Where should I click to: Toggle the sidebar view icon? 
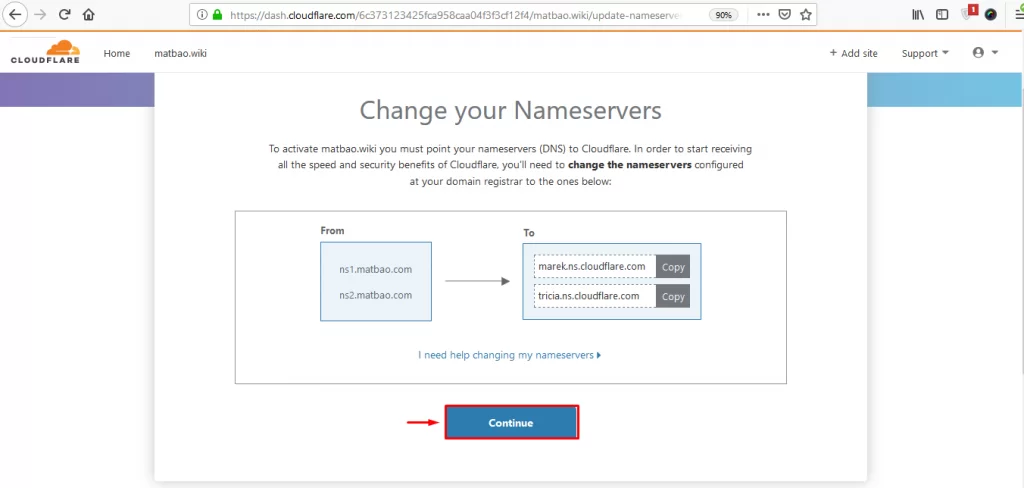[942, 14]
